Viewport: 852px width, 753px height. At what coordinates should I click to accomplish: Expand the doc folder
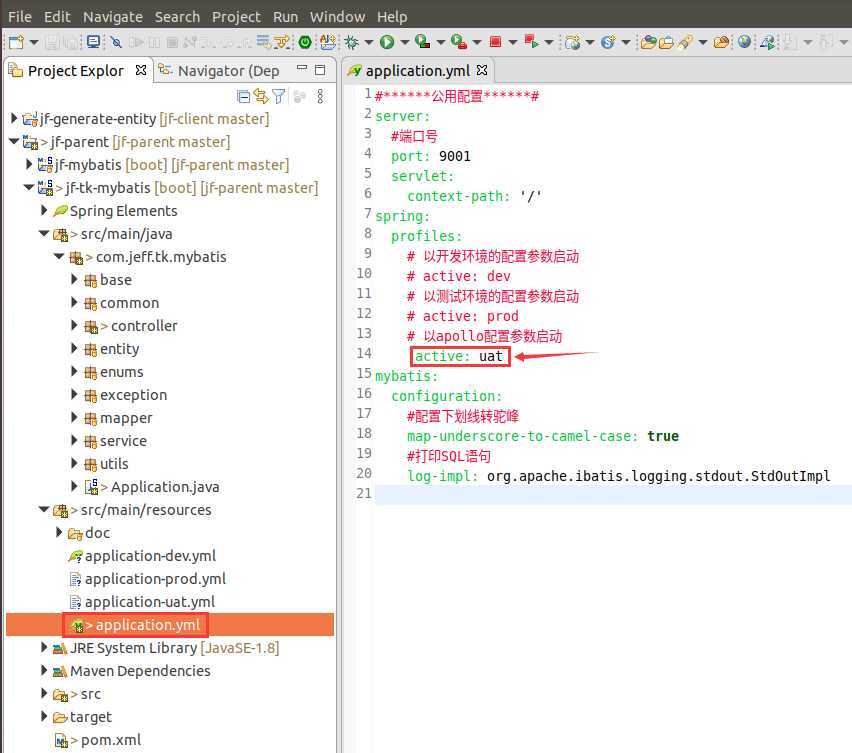[x=60, y=532]
